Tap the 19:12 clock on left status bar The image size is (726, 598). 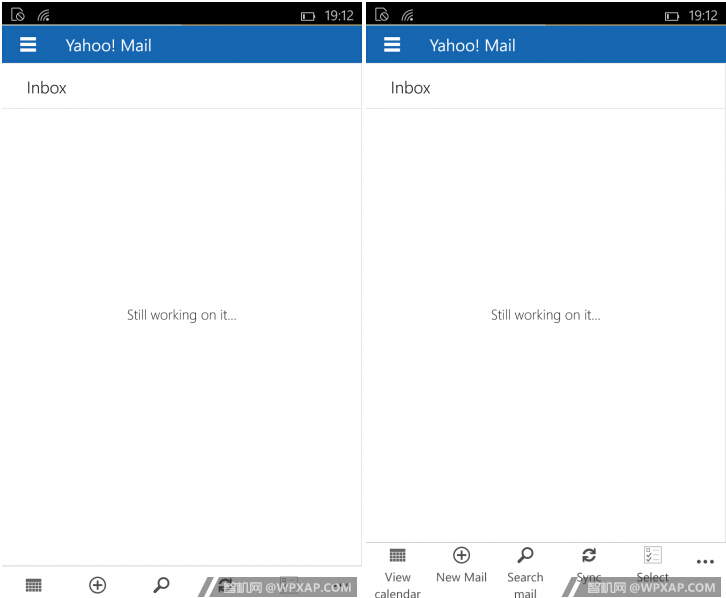(339, 16)
